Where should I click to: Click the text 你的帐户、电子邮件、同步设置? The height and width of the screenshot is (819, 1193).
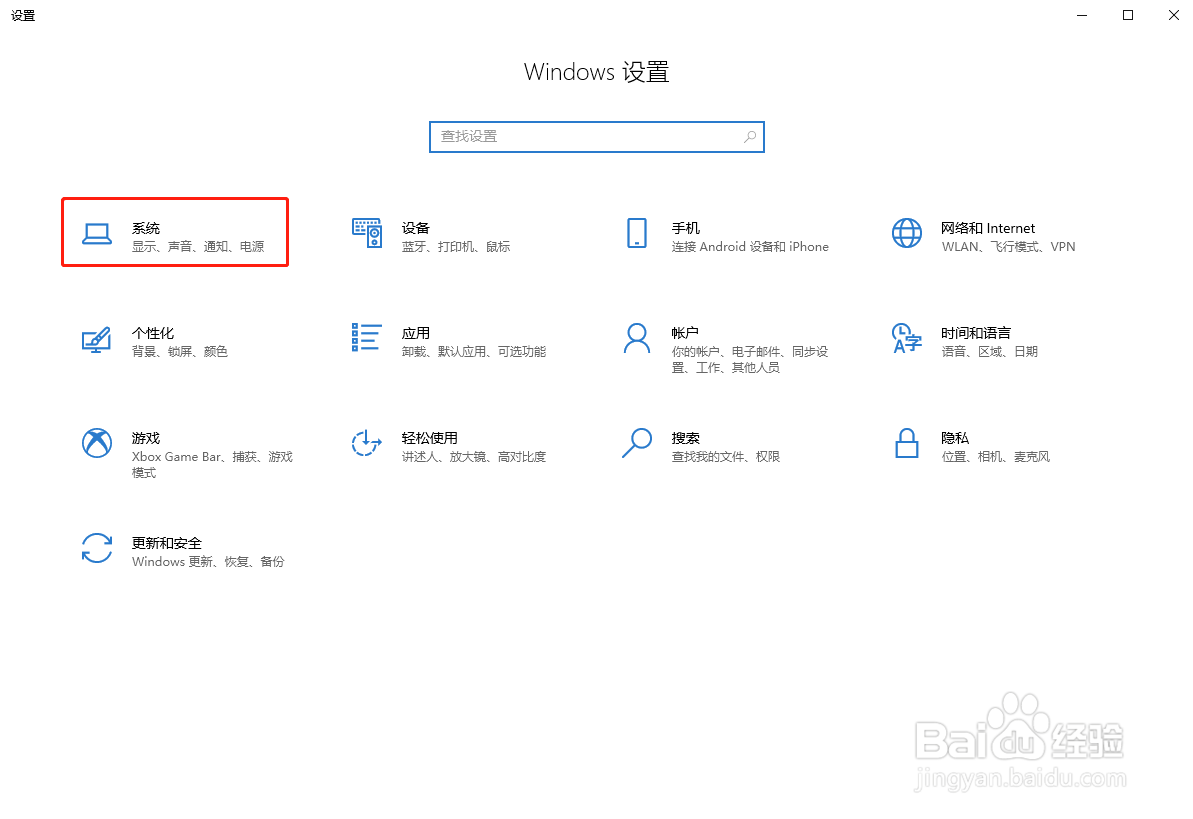pos(749,359)
